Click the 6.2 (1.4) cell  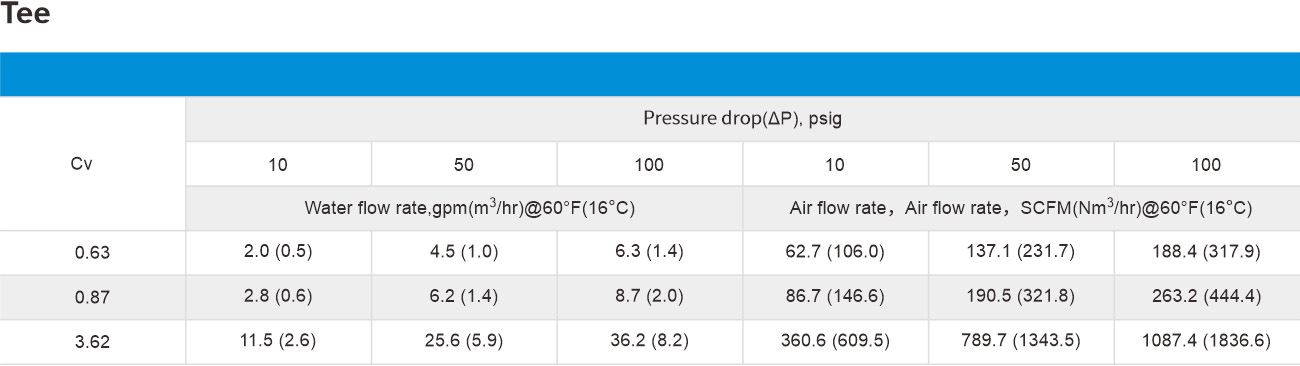tap(464, 298)
